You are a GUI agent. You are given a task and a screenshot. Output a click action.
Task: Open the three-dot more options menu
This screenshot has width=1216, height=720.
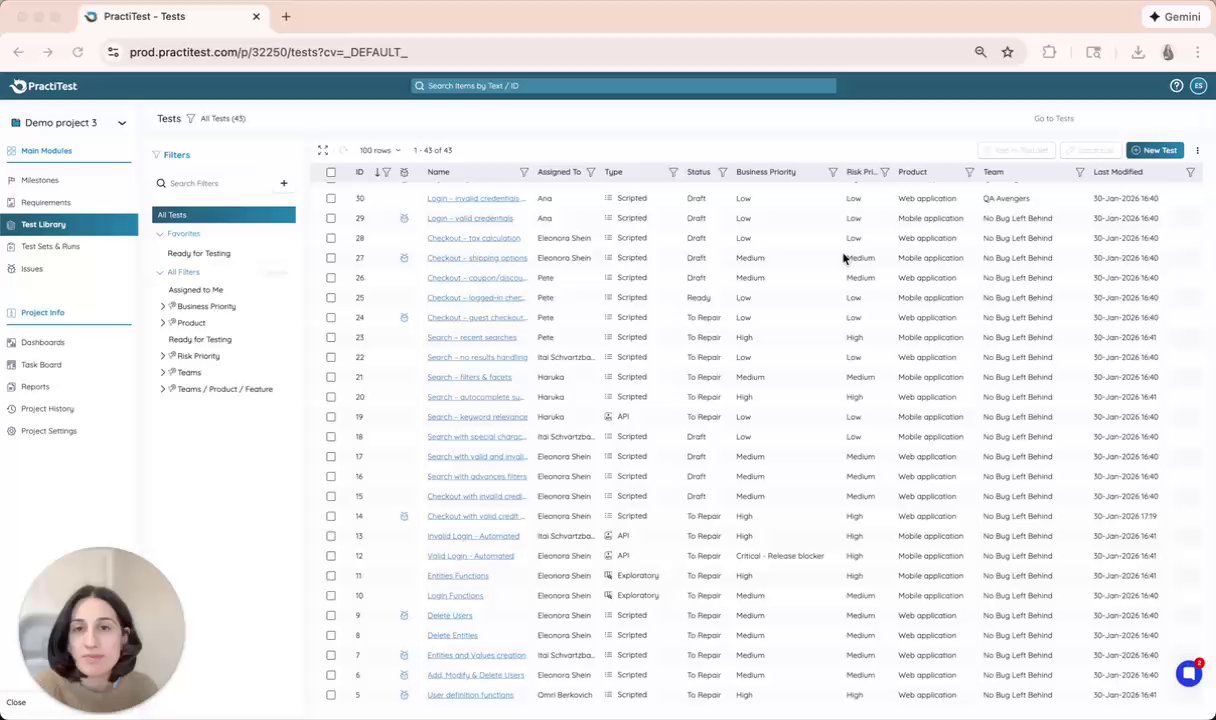click(x=1197, y=150)
